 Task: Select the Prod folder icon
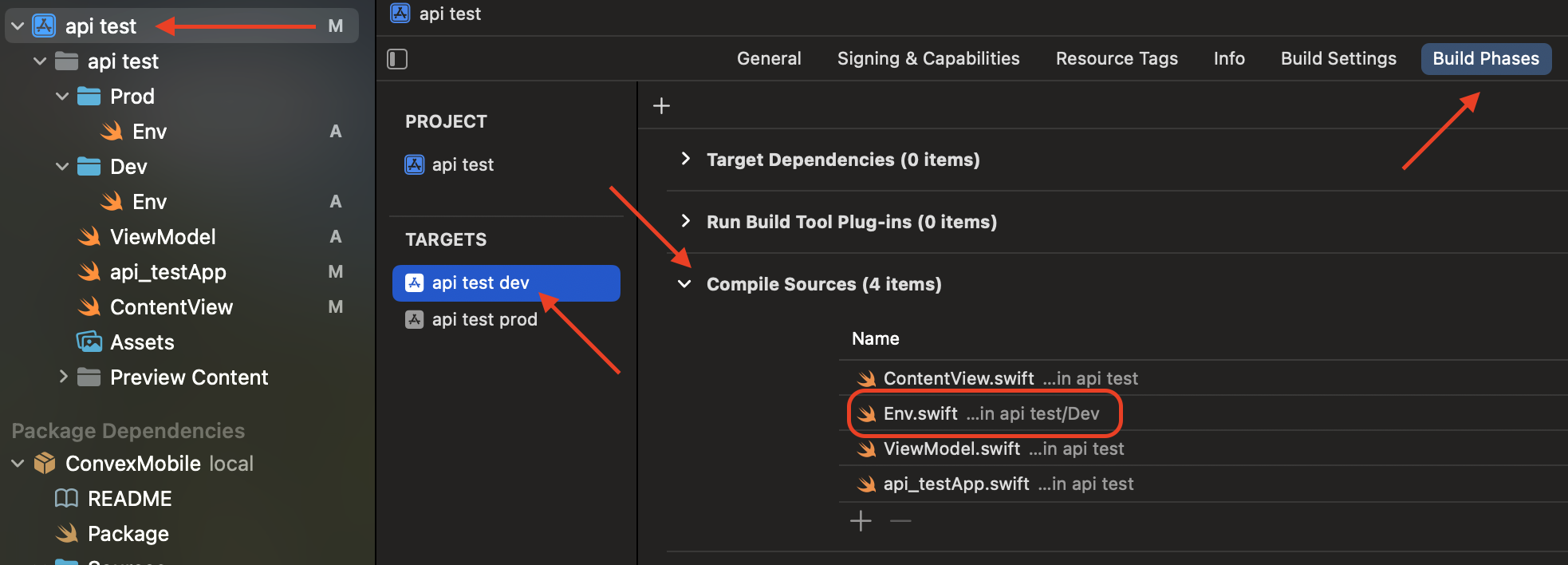(x=89, y=97)
